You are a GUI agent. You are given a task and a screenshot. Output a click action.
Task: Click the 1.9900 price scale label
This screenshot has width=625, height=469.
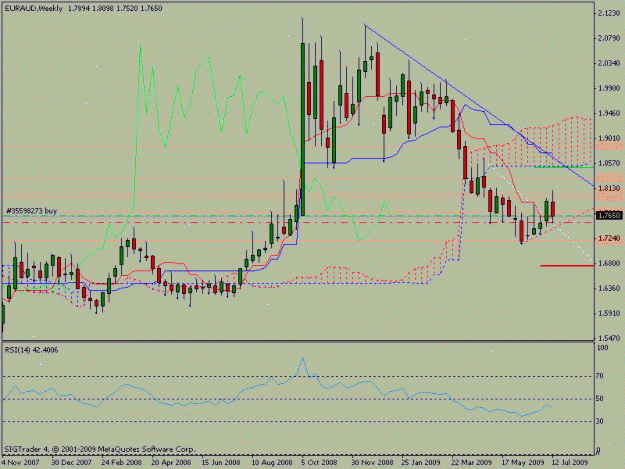[609, 88]
